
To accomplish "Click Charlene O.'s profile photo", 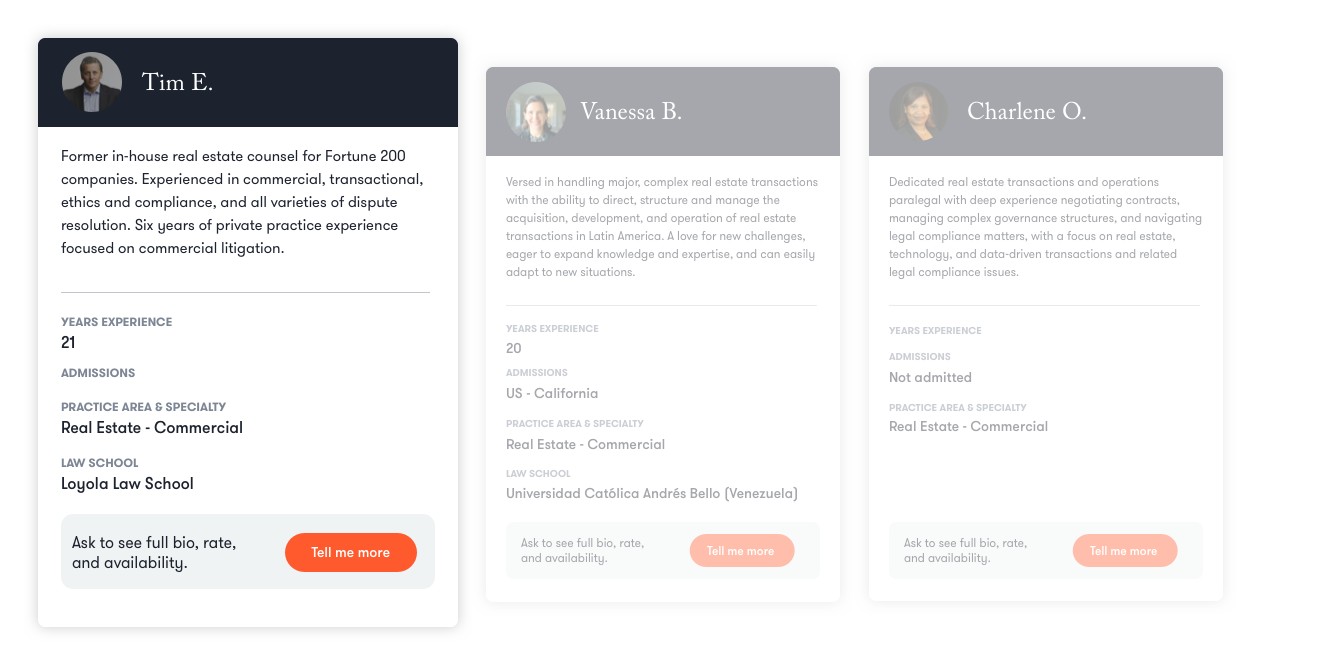I will pyautogui.click(x=918, y=112).
